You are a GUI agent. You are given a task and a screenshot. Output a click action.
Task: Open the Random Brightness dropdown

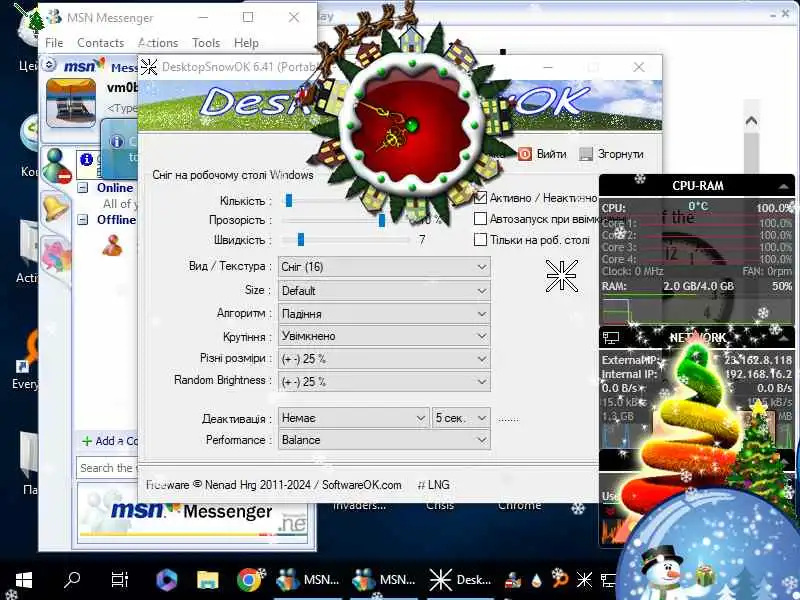tap(384, 382)
